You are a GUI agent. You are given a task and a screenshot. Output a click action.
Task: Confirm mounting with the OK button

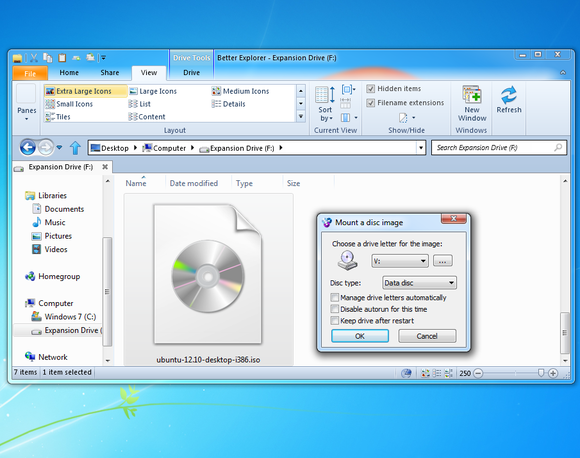[x=360, y=336]
